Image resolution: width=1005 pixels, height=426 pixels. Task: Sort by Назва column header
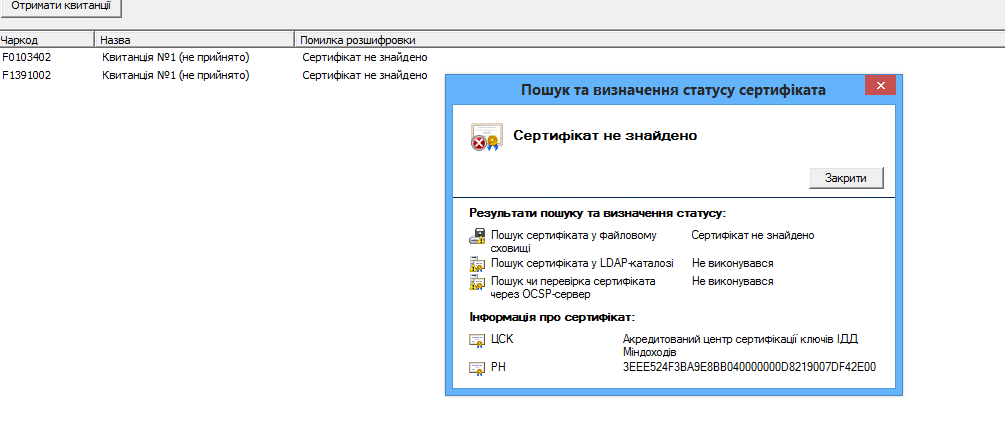[x=195, y=40]
